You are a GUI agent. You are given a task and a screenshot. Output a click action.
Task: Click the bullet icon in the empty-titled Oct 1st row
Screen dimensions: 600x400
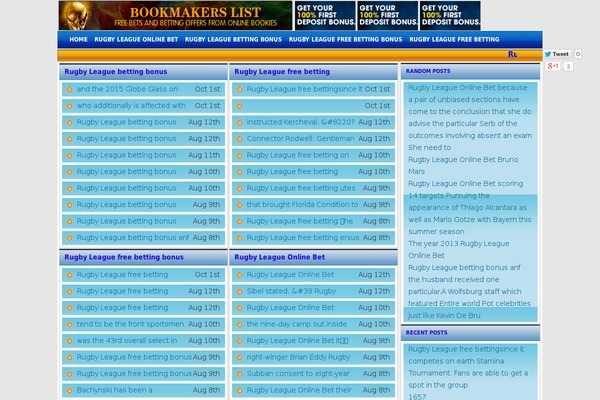coord(239,106)
